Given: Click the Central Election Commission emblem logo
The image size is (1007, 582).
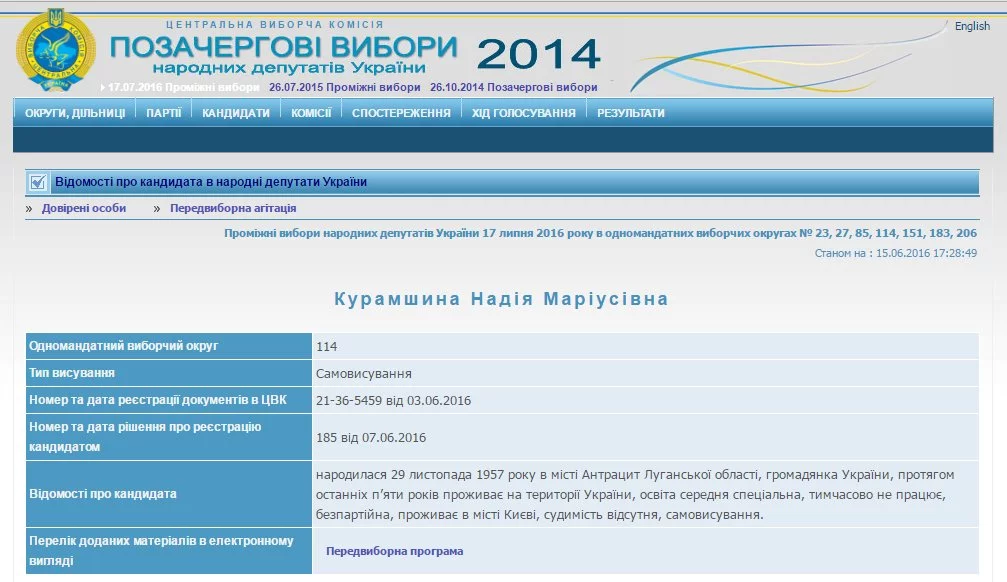Looking at the screenshot, I should [x=56, y=50].
